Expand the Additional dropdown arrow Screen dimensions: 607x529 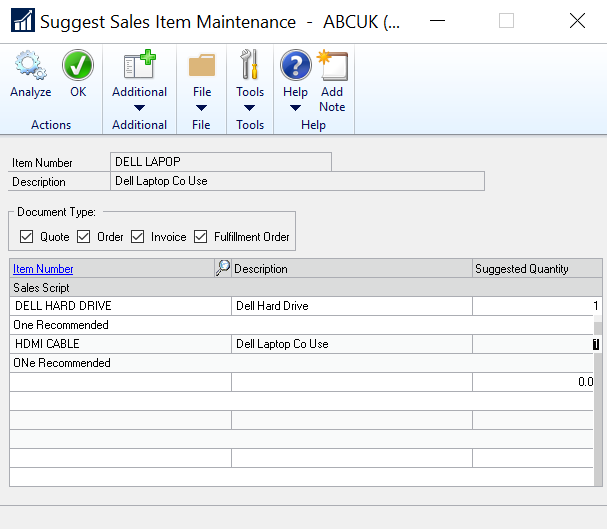[139, 108]
